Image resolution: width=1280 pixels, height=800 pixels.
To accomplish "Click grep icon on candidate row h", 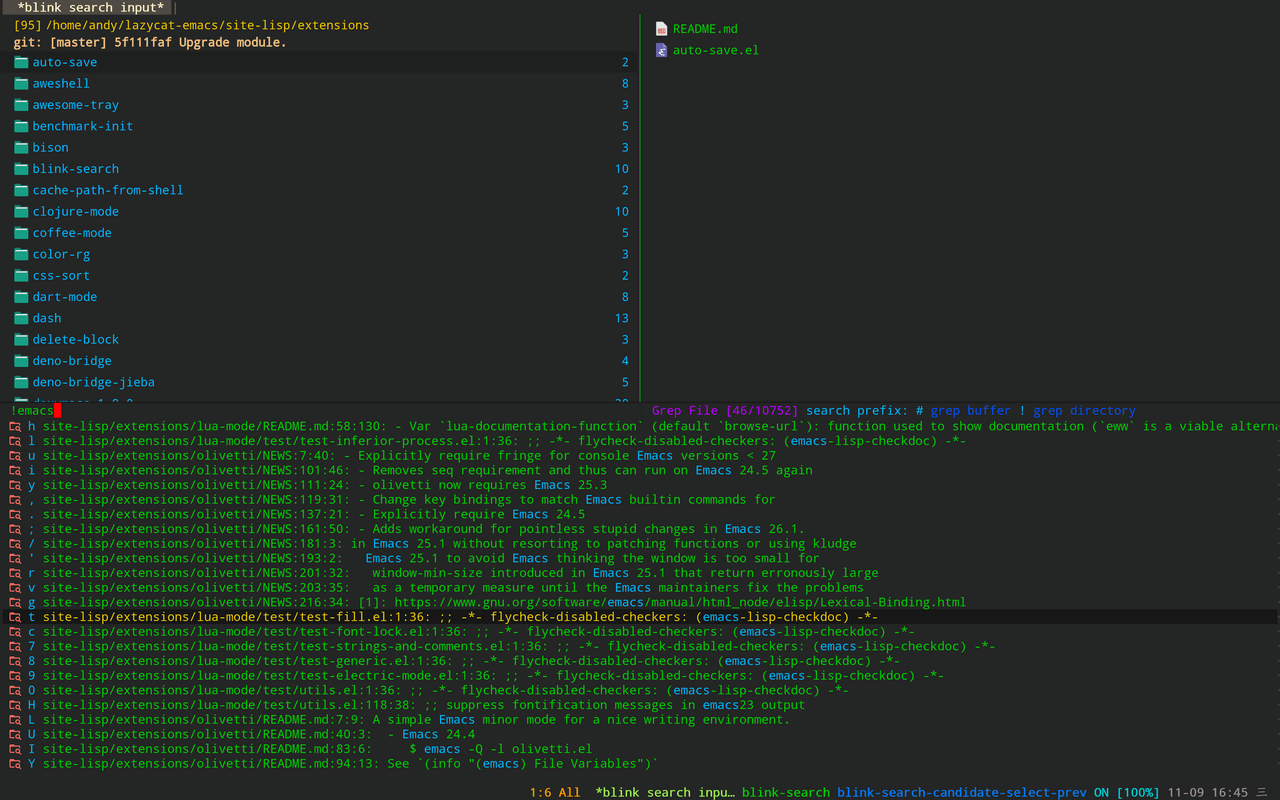I will 15,426.
